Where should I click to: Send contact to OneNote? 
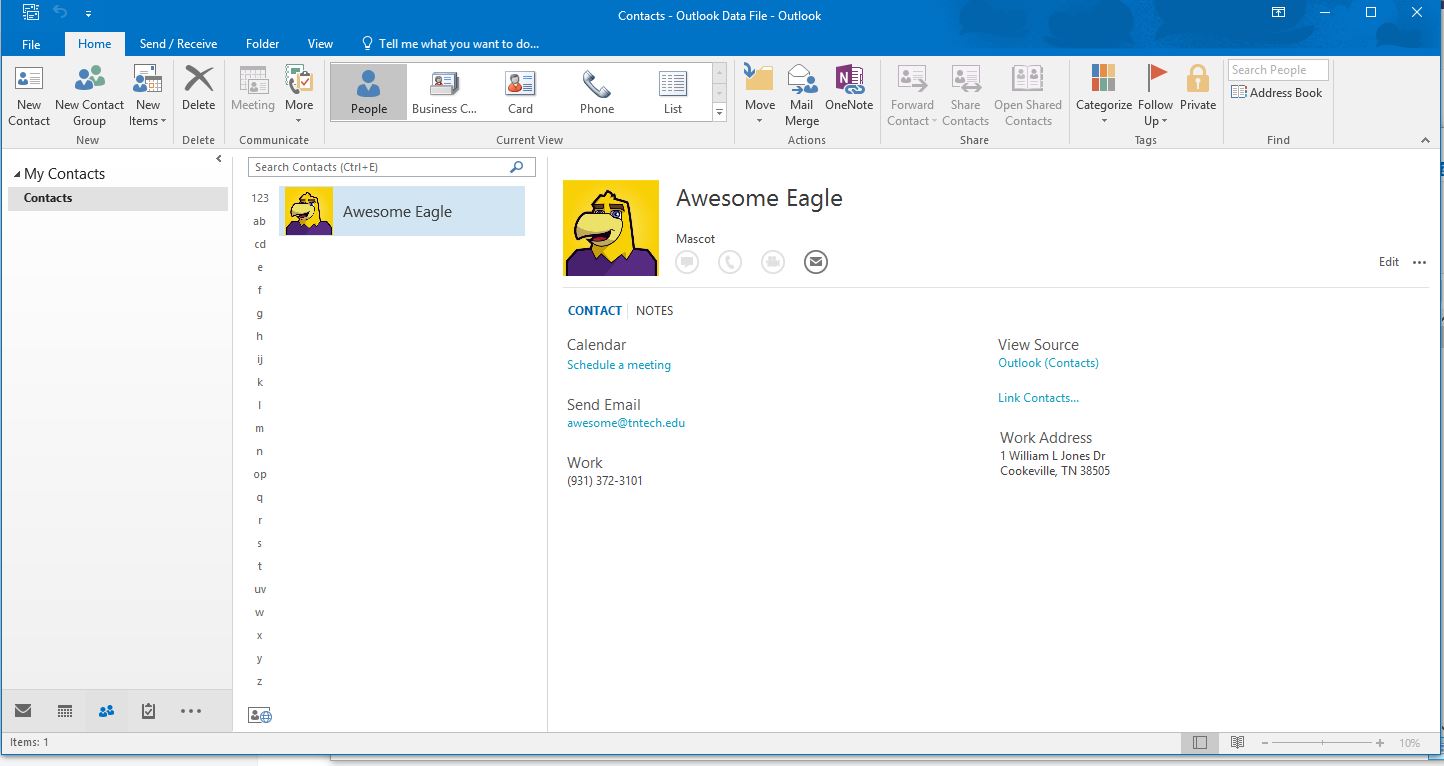849,92
